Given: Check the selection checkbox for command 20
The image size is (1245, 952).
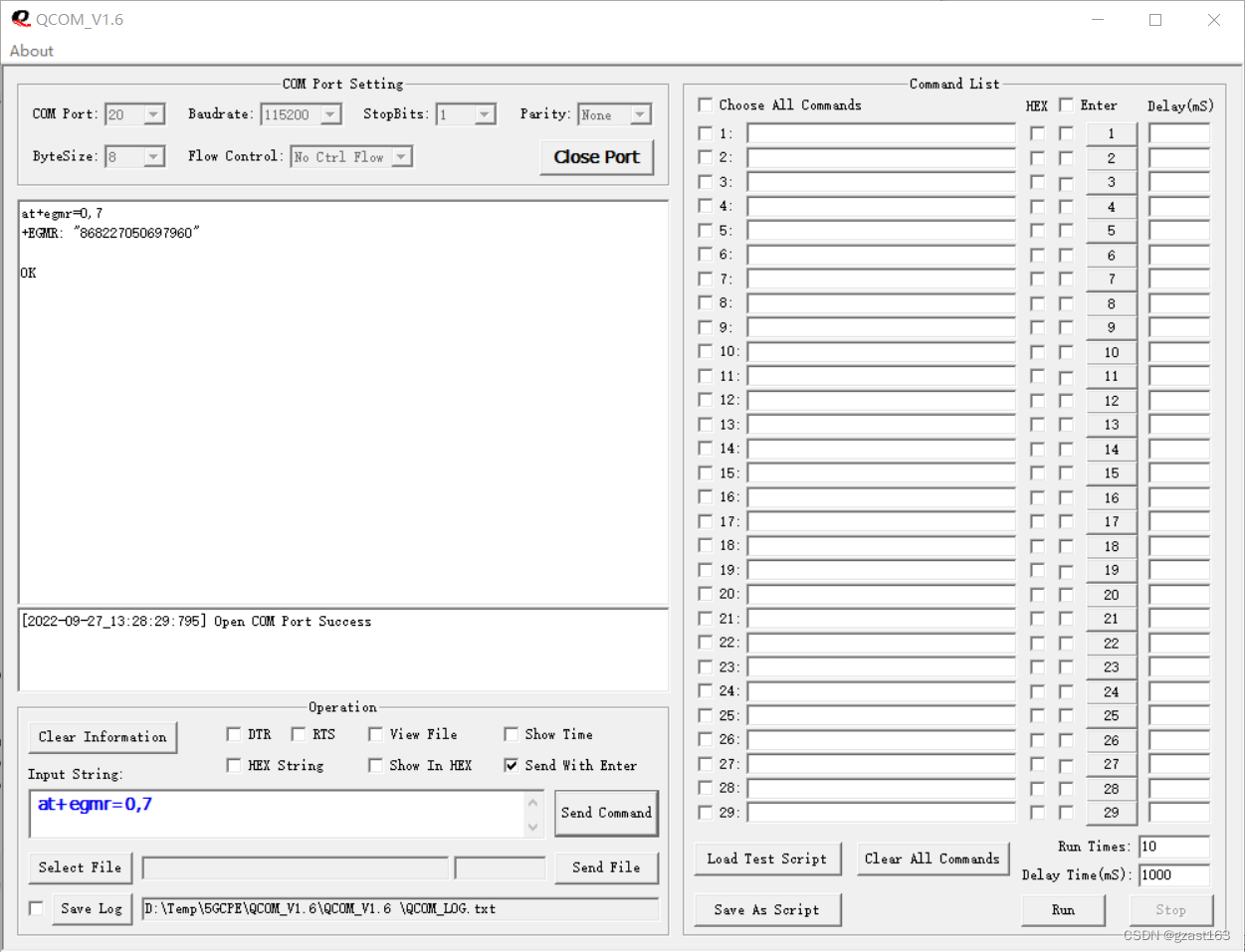Looking at the screenshot, I should [706, 594].
